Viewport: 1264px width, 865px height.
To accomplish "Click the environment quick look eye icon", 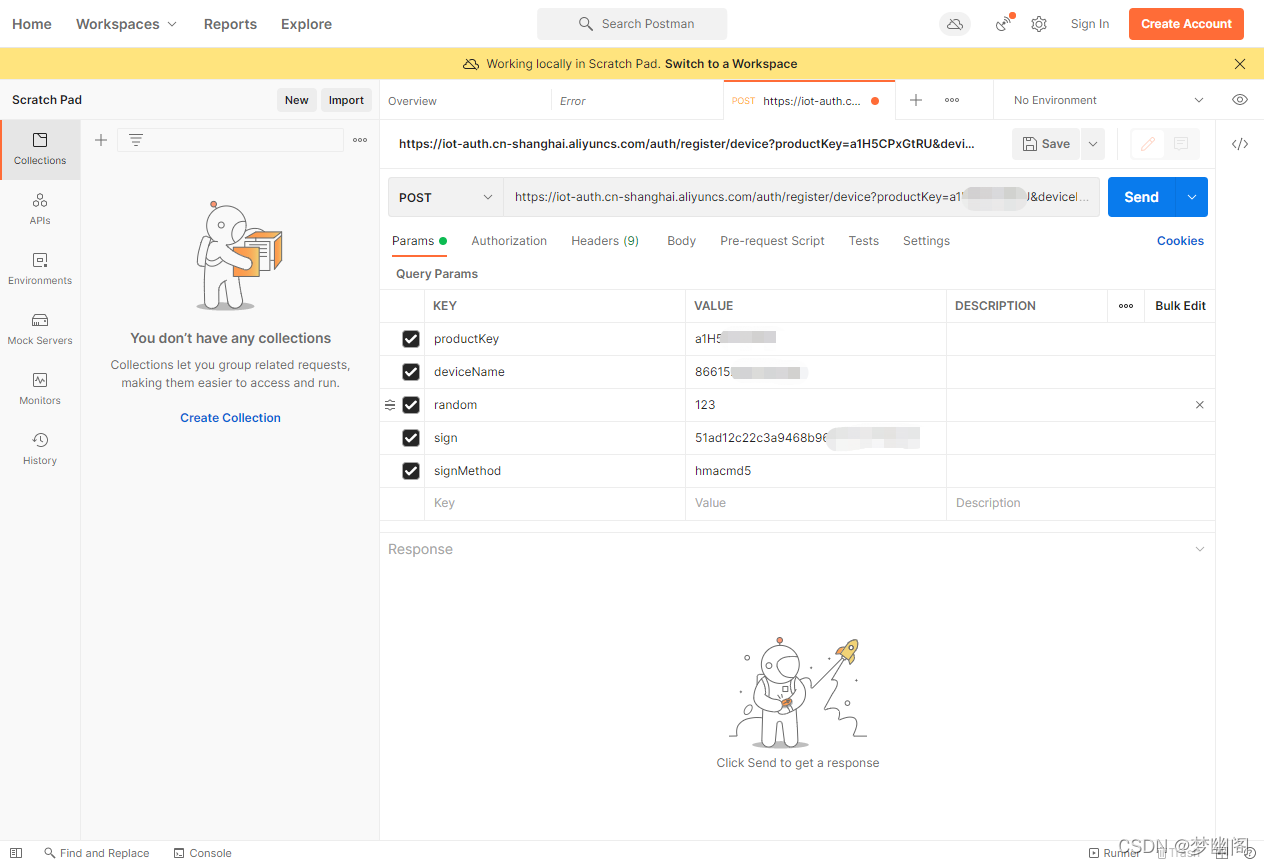I will coord(1240,100).
